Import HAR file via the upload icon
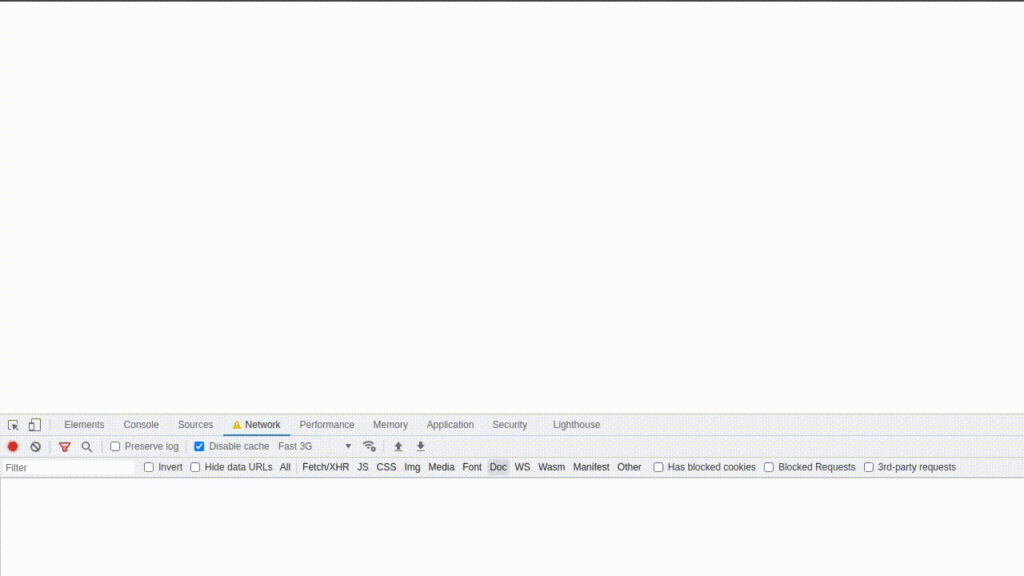The image size is (1024, 576). 397,446
